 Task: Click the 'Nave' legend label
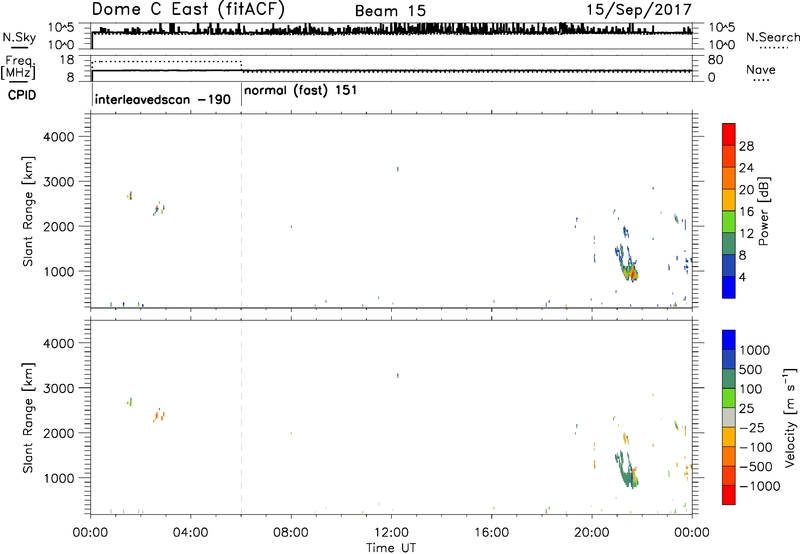point(761,69)
